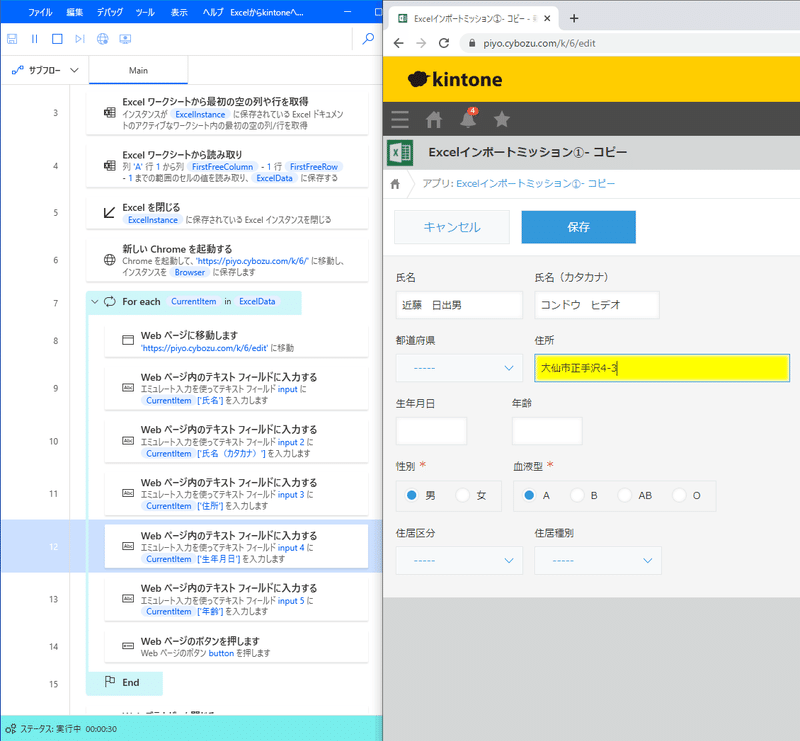The width and height of the screenshot is (800, 741).
Task: Launch the Web recorder globe icon
Action: click(103, 38)
